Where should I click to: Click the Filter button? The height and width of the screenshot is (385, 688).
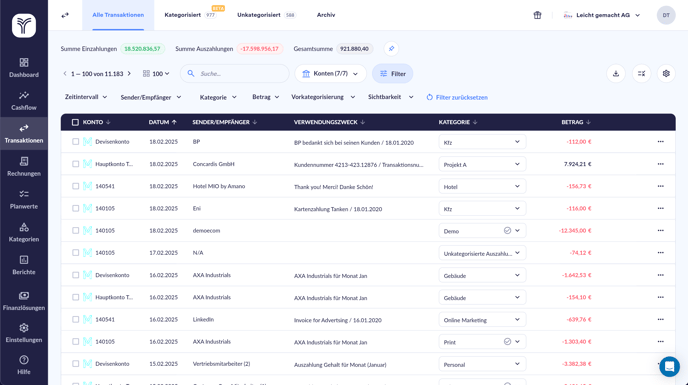pyautogui.click(x=393, y=74)
